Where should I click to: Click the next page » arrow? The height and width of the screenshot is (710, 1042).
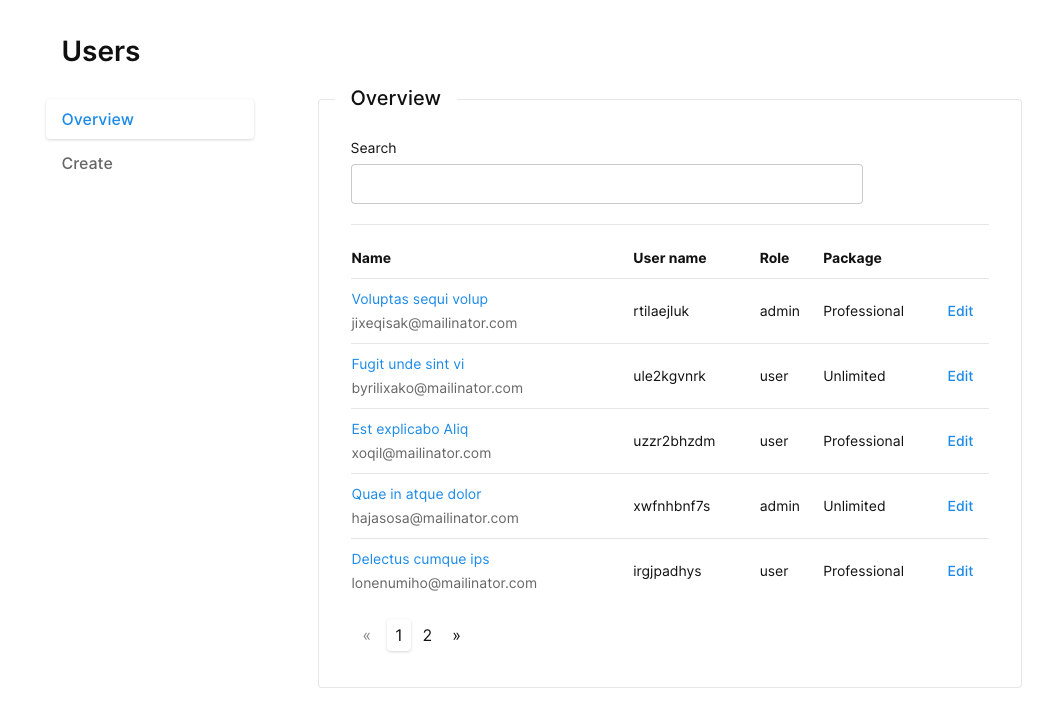click(x=456, y=636)
